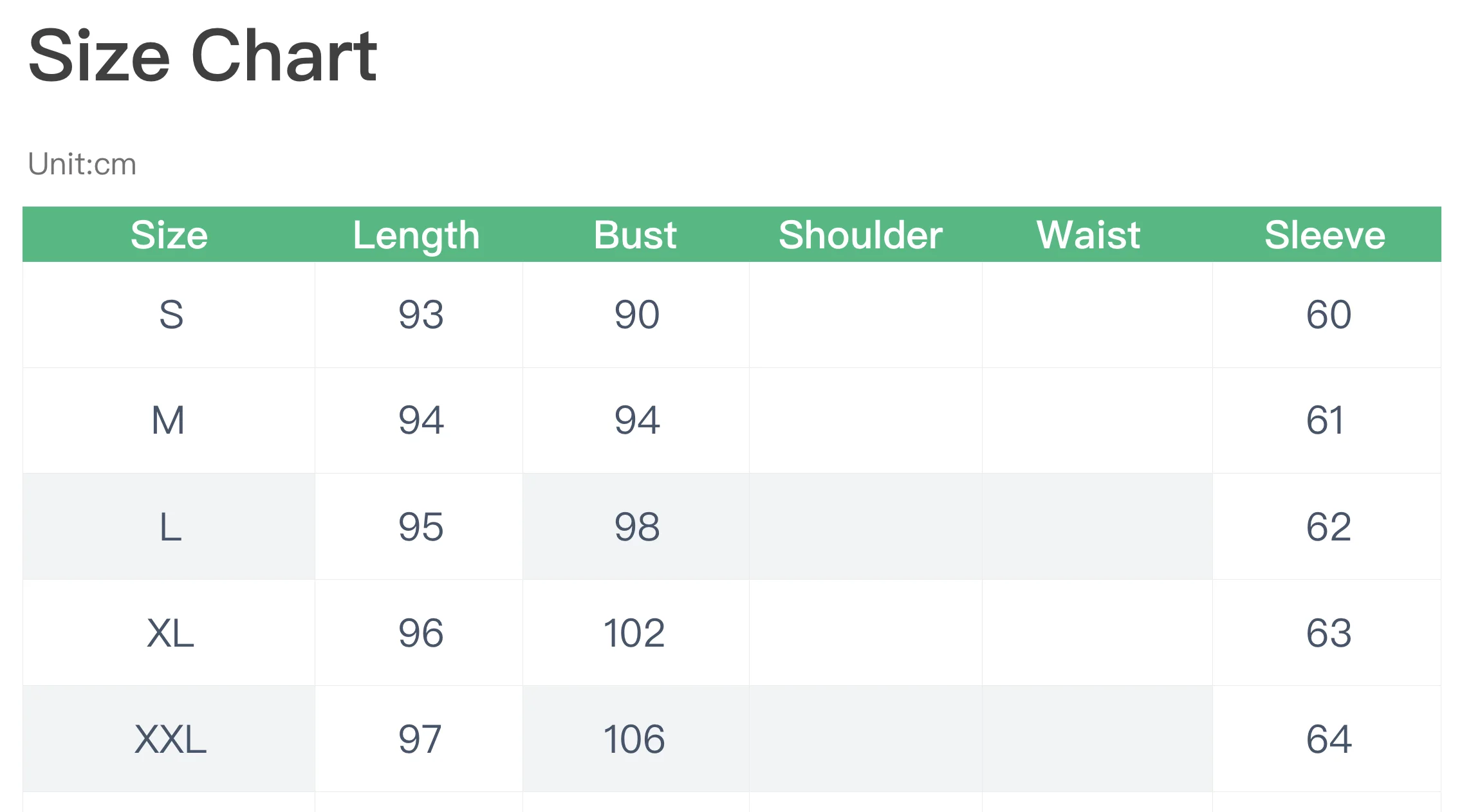The height and width of the screenshot is (812, 1471).
Task: Click the length value 93
Action: [x=421, y=315]
